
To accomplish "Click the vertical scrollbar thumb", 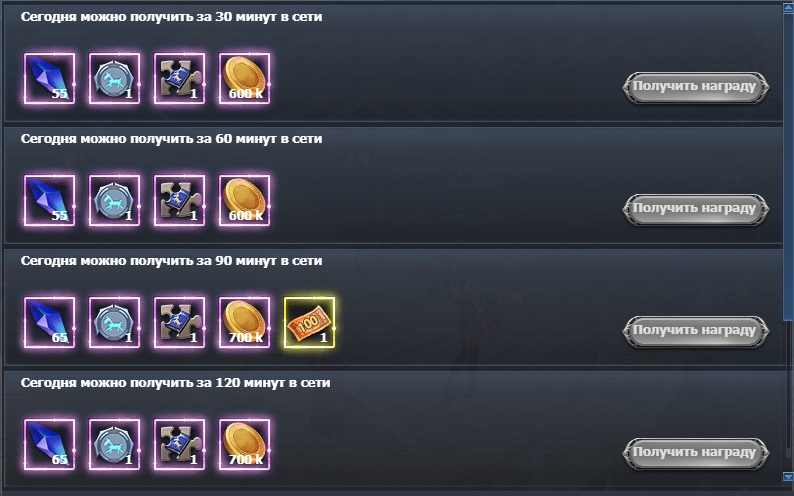I will coord(788,164).
